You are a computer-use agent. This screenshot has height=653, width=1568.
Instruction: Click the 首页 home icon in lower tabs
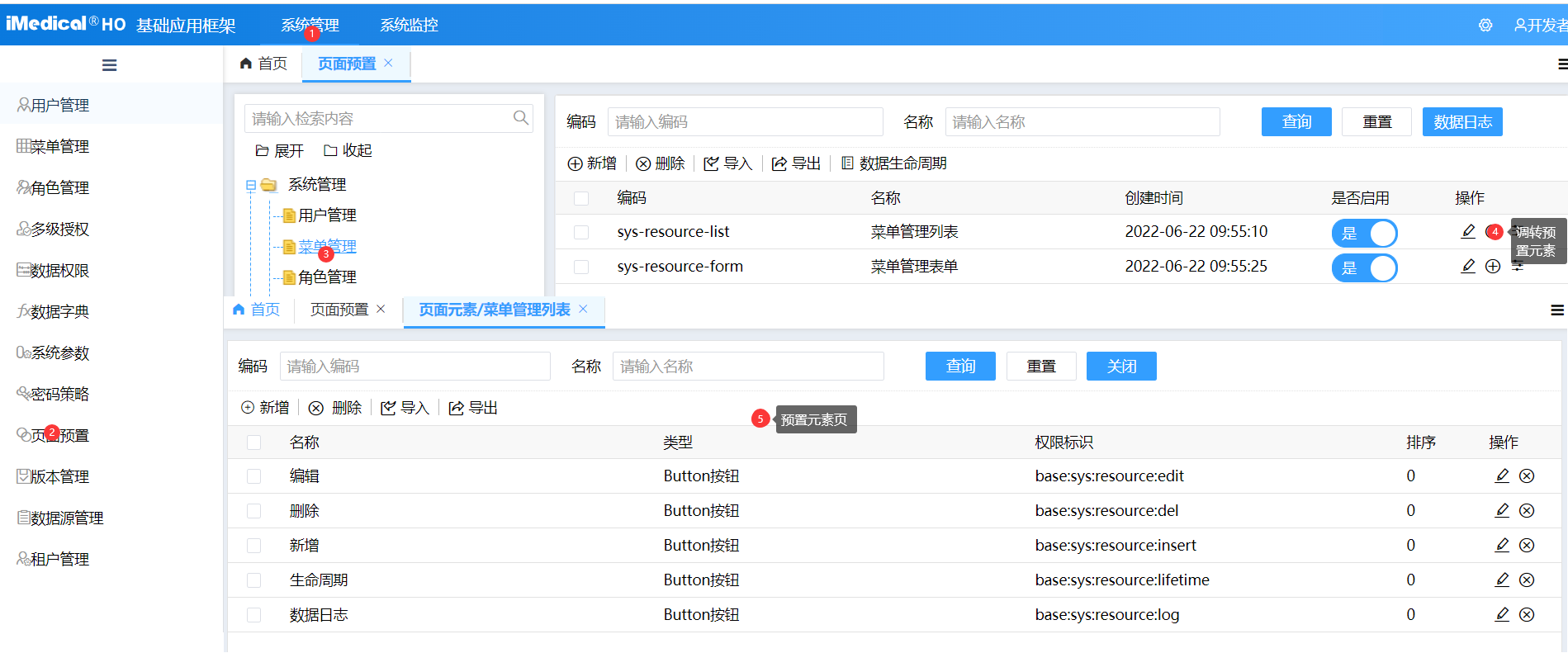239,310
